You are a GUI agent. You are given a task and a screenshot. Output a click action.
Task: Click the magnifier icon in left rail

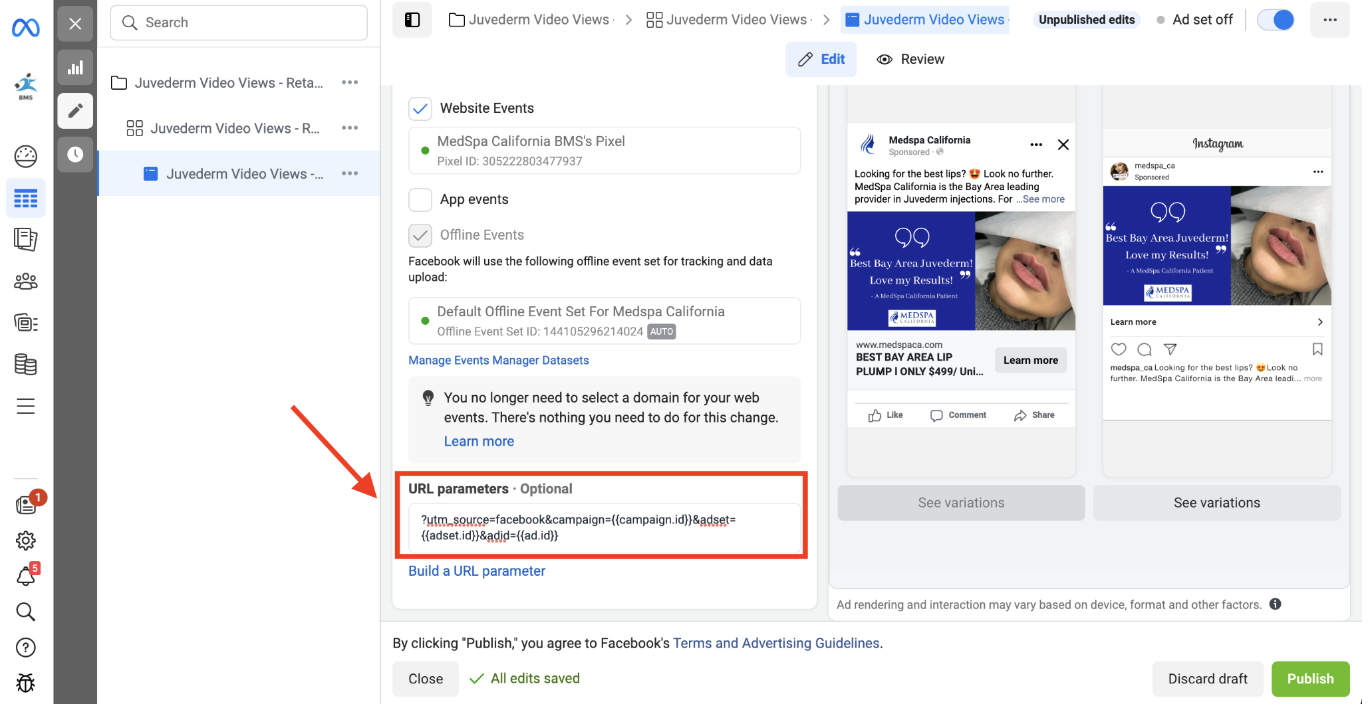point(26,612)
